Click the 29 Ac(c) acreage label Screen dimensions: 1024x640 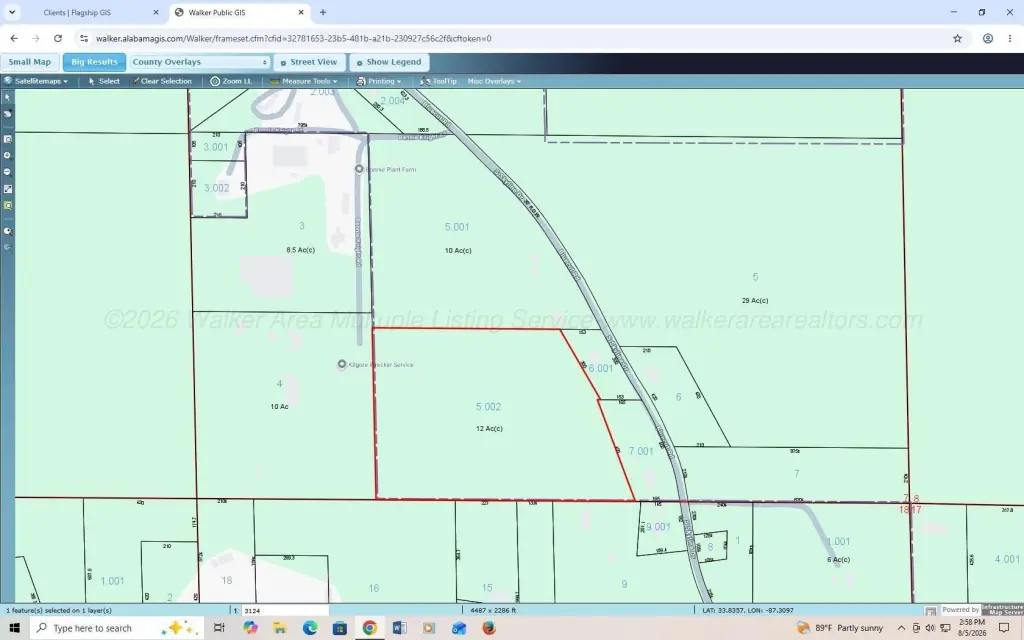tap(755, 300)
